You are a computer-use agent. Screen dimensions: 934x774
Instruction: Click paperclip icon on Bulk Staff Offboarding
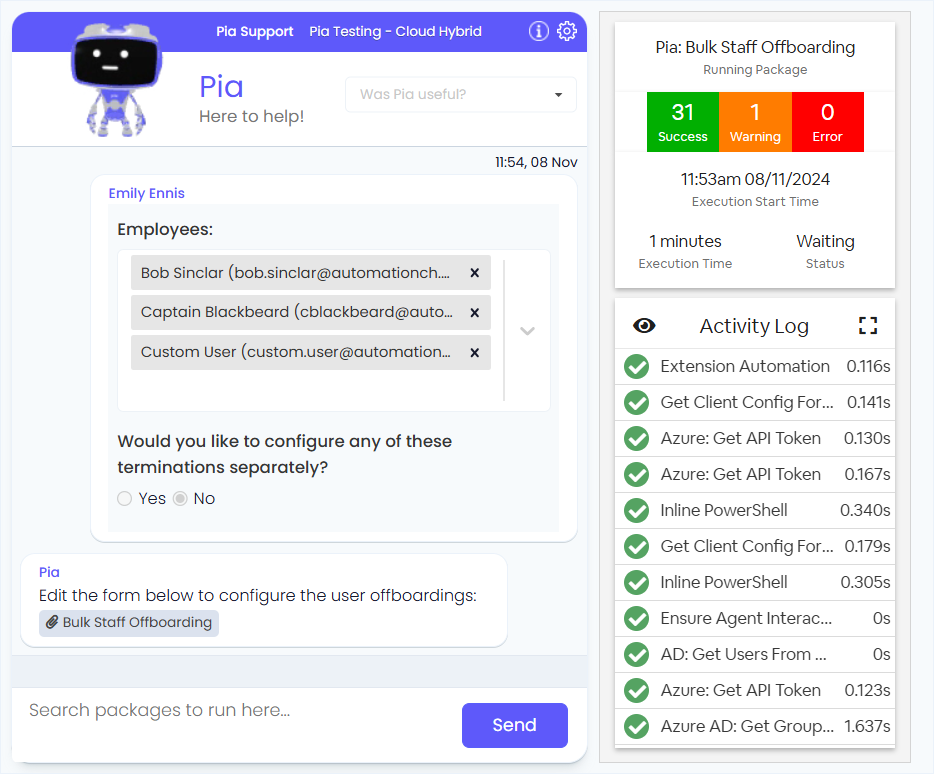click(x=52, y=623)
